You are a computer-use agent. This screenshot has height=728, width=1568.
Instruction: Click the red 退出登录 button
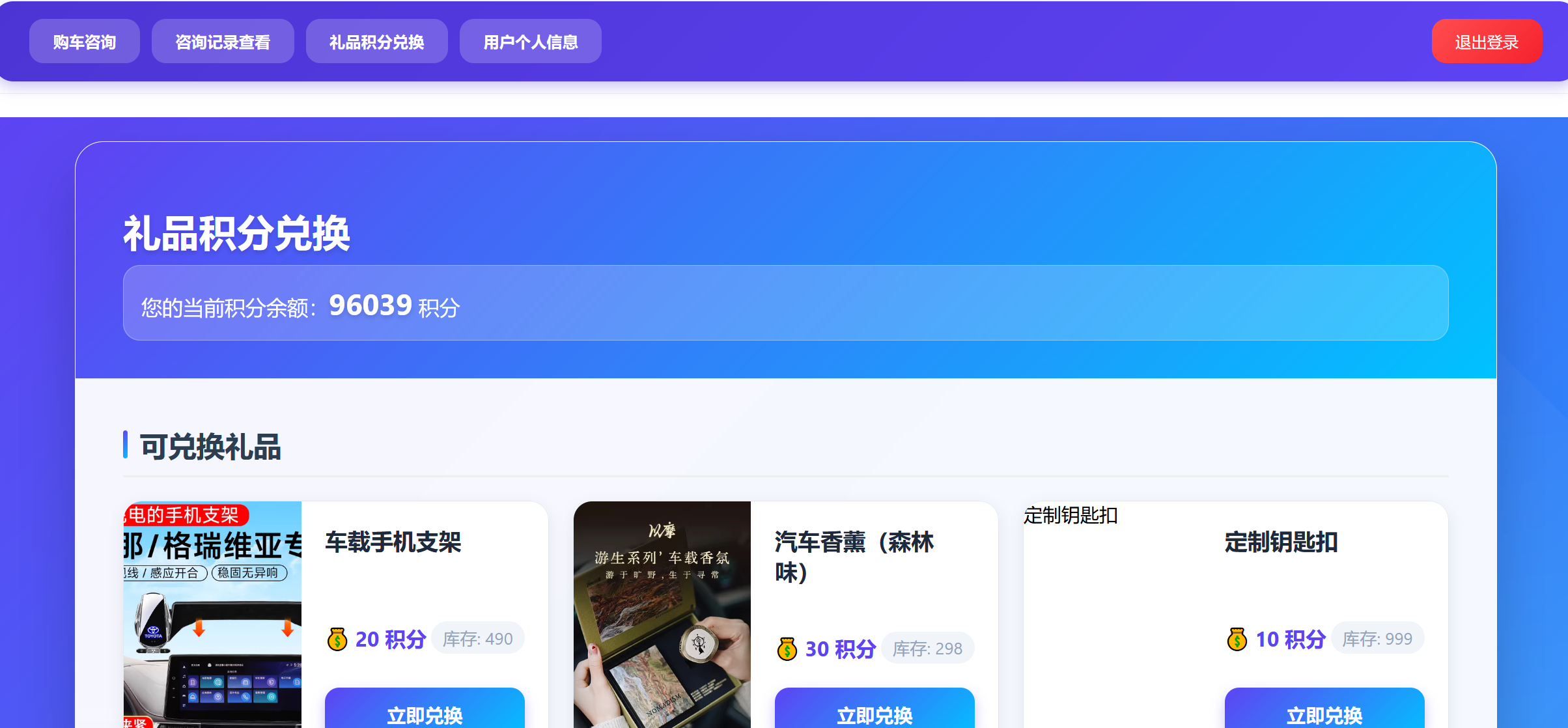point(1487,42)
